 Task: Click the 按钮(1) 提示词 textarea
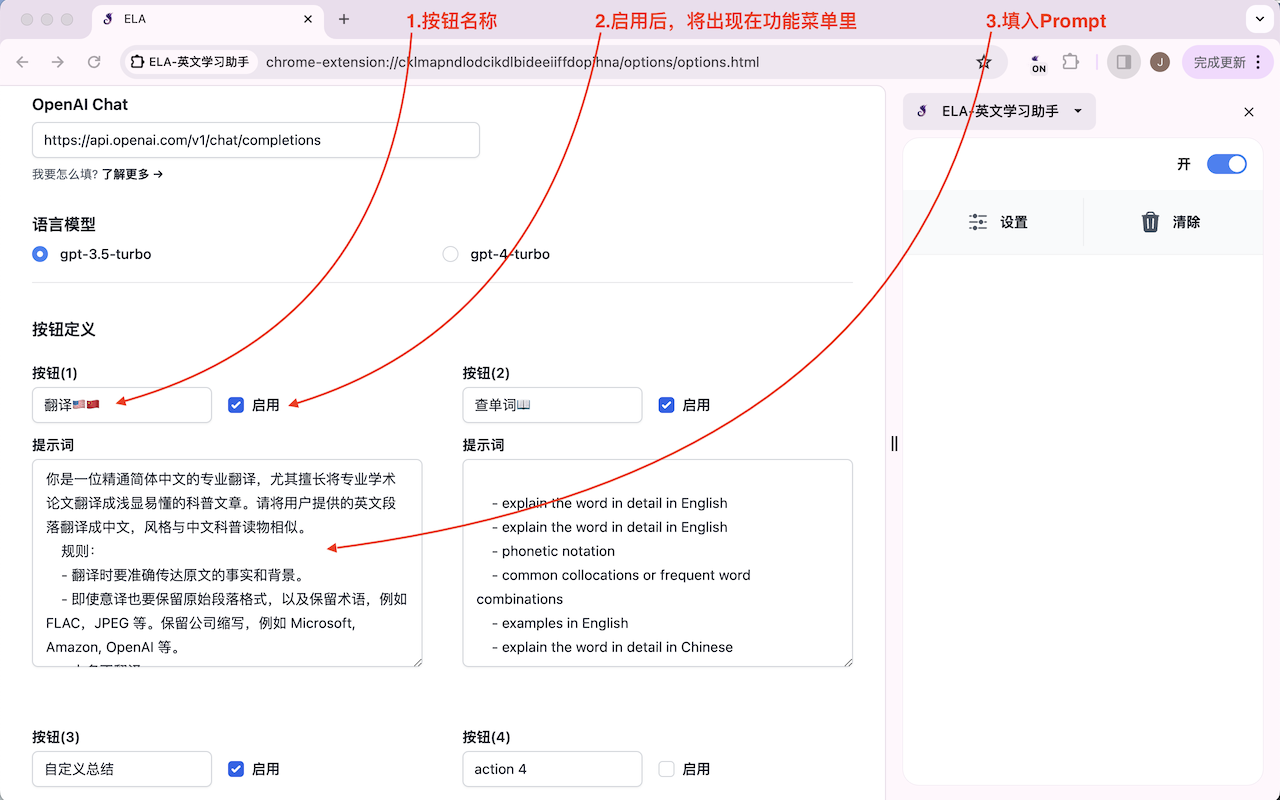(x=227, y=563)
